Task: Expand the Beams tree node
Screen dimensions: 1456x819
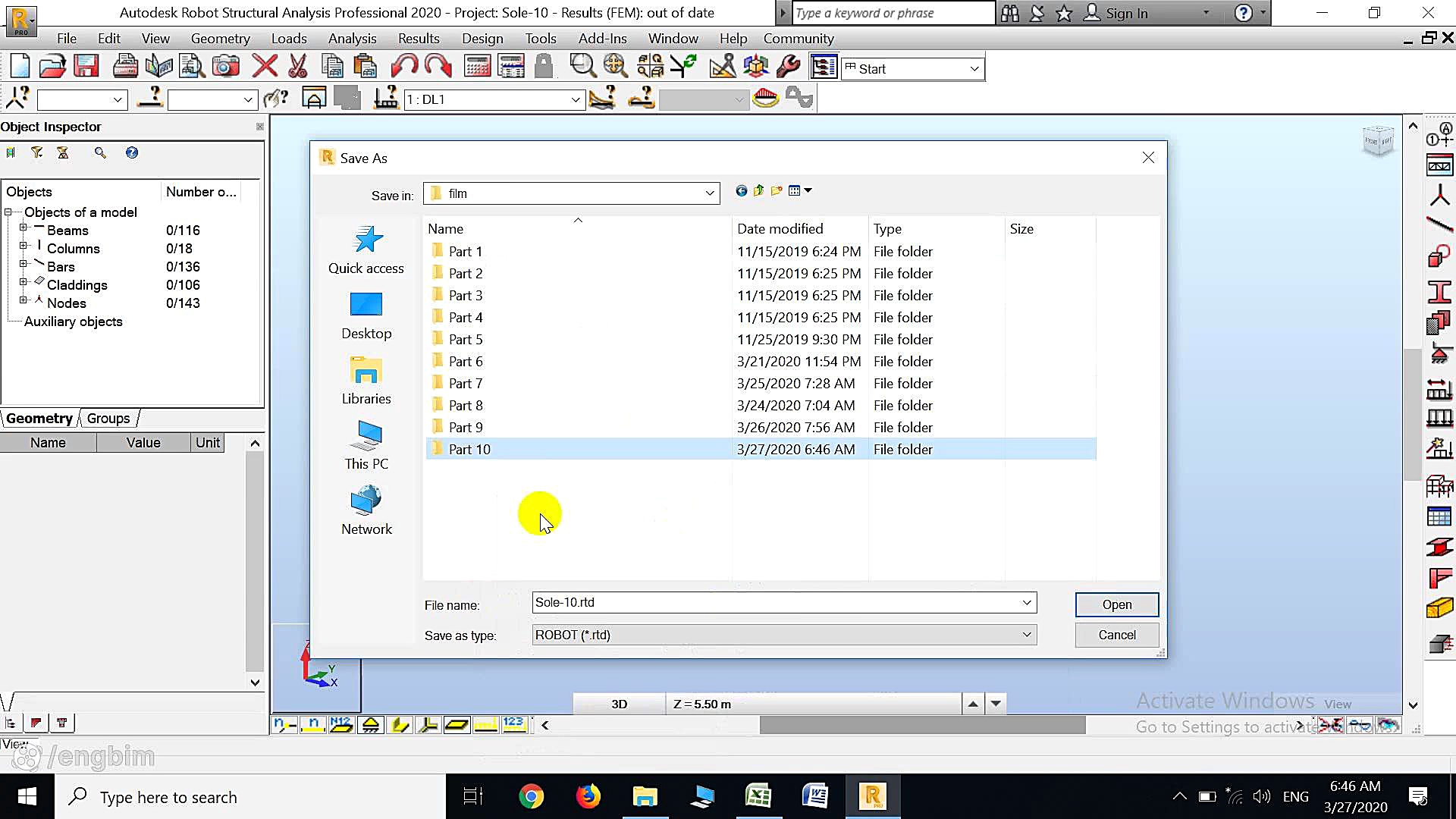Action: click(23, 227)
